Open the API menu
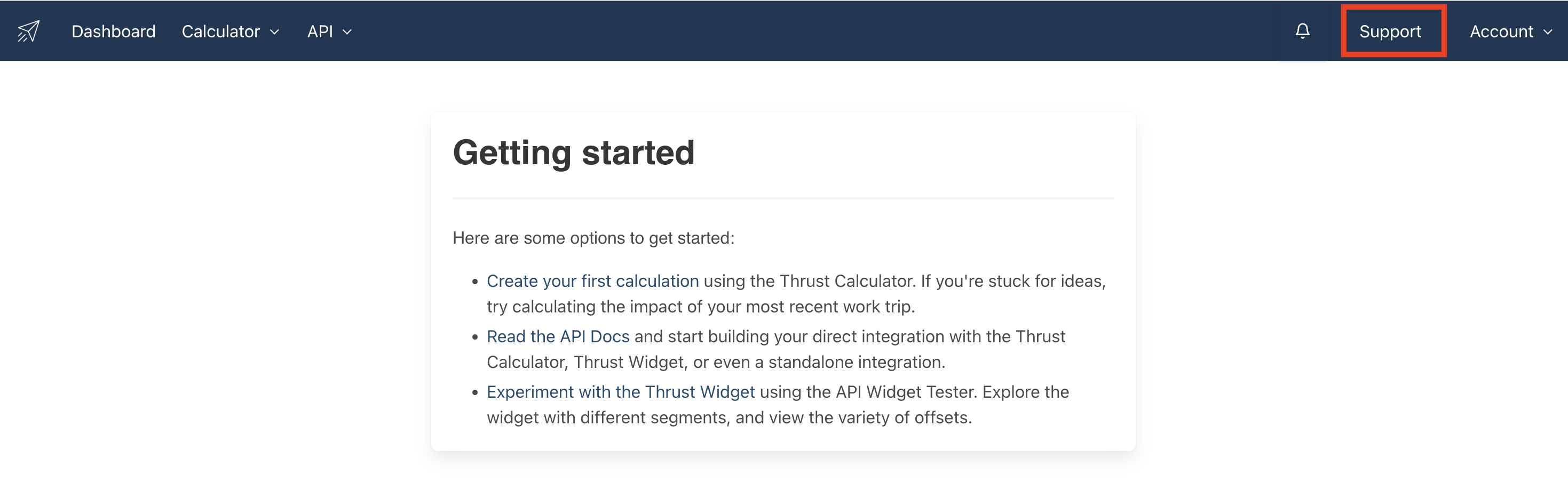This screenshot has height=482, width=1568. pos(320,31)
